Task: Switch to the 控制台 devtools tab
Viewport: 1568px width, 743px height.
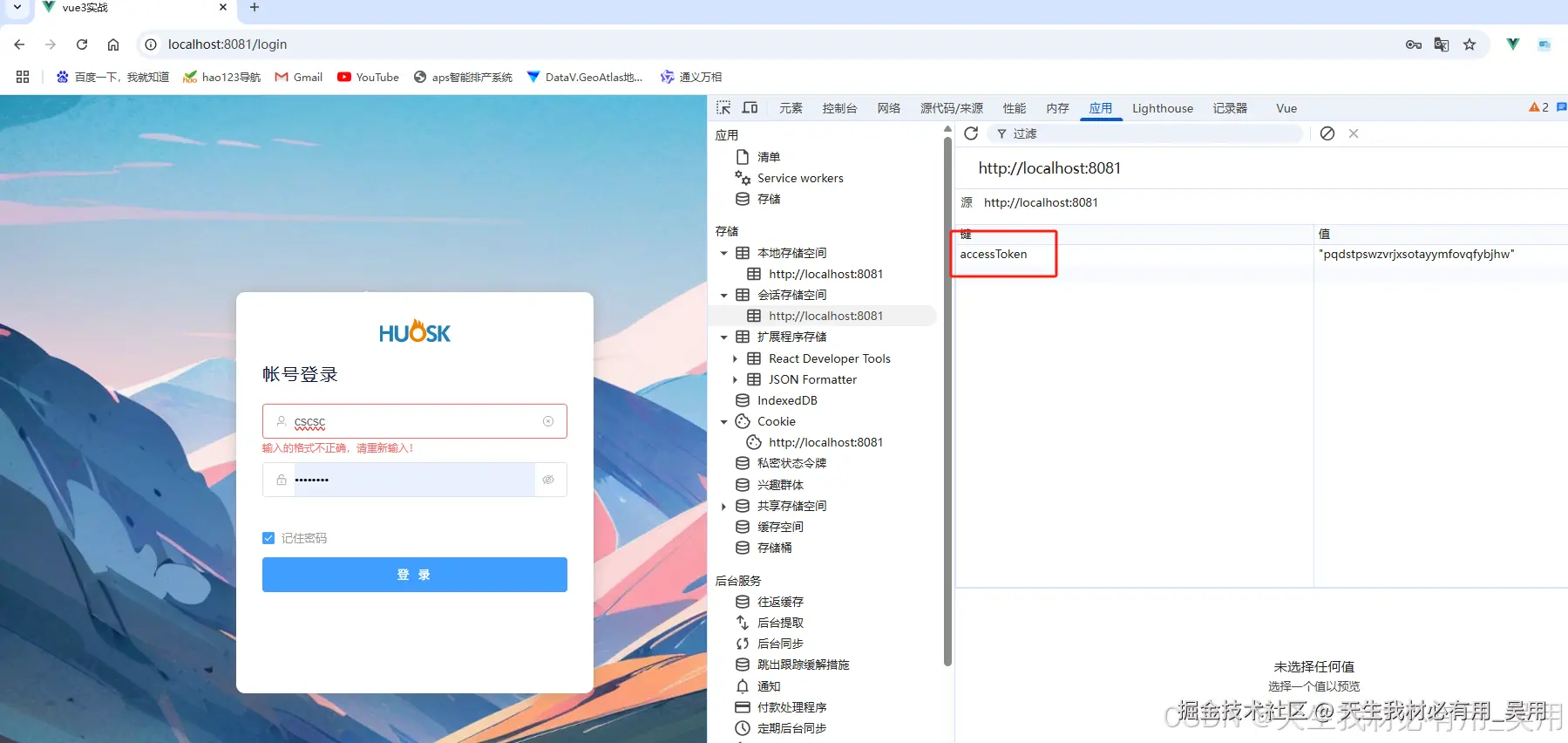Action: (839, 108)
